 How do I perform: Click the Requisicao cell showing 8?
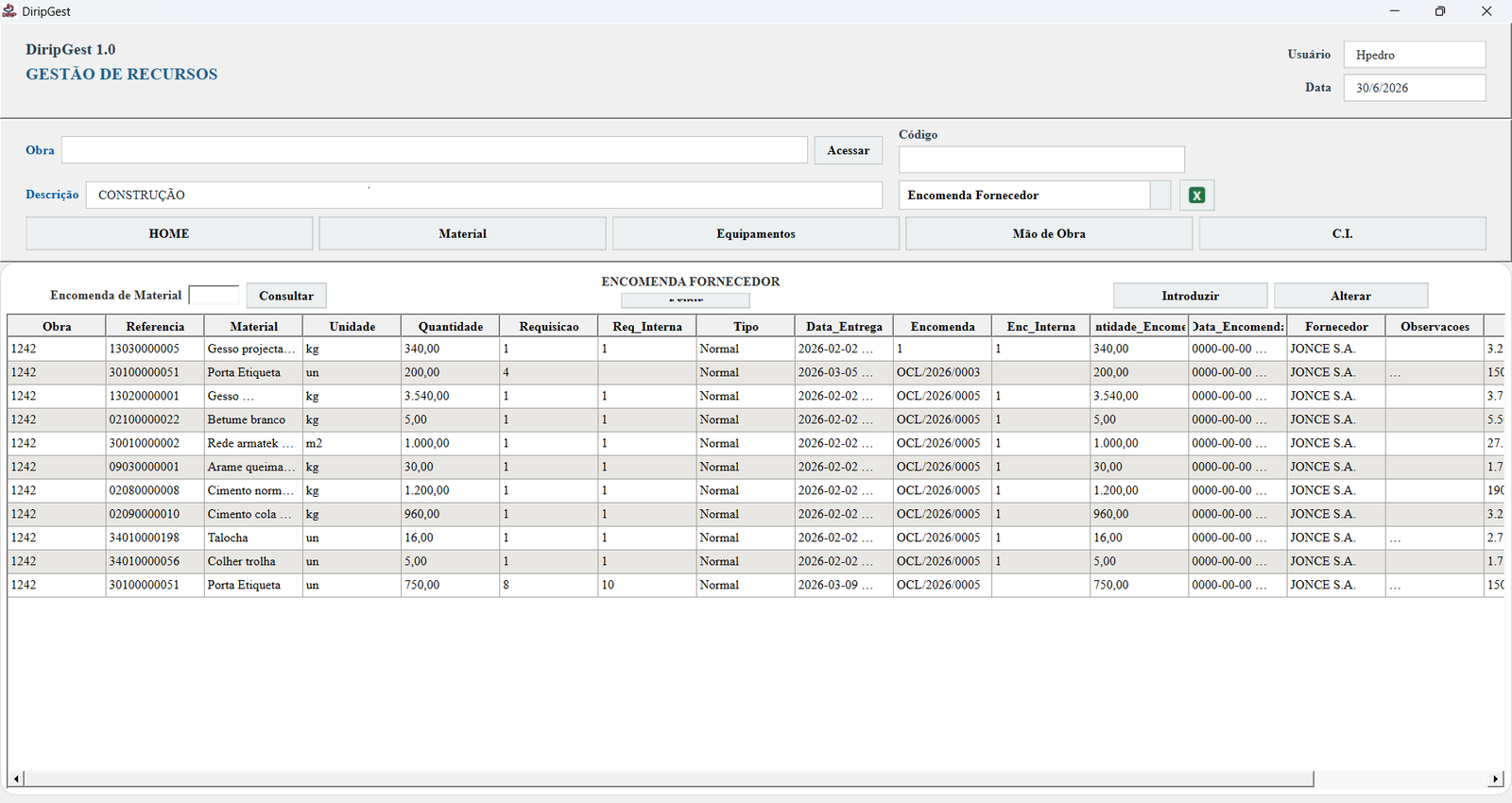(x=549, y=585)
